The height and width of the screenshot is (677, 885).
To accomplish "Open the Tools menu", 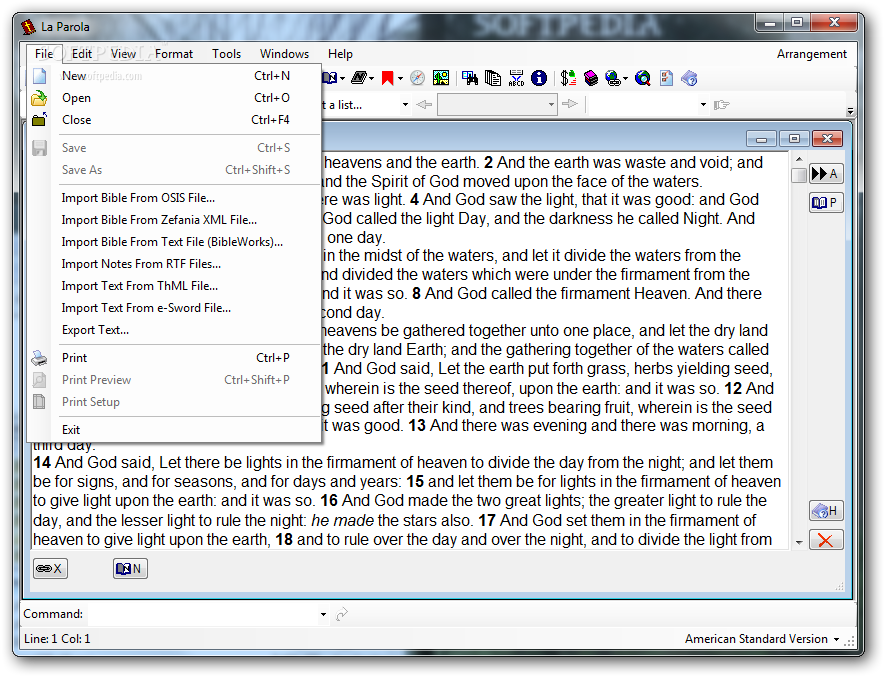I will tap(226, 54).
